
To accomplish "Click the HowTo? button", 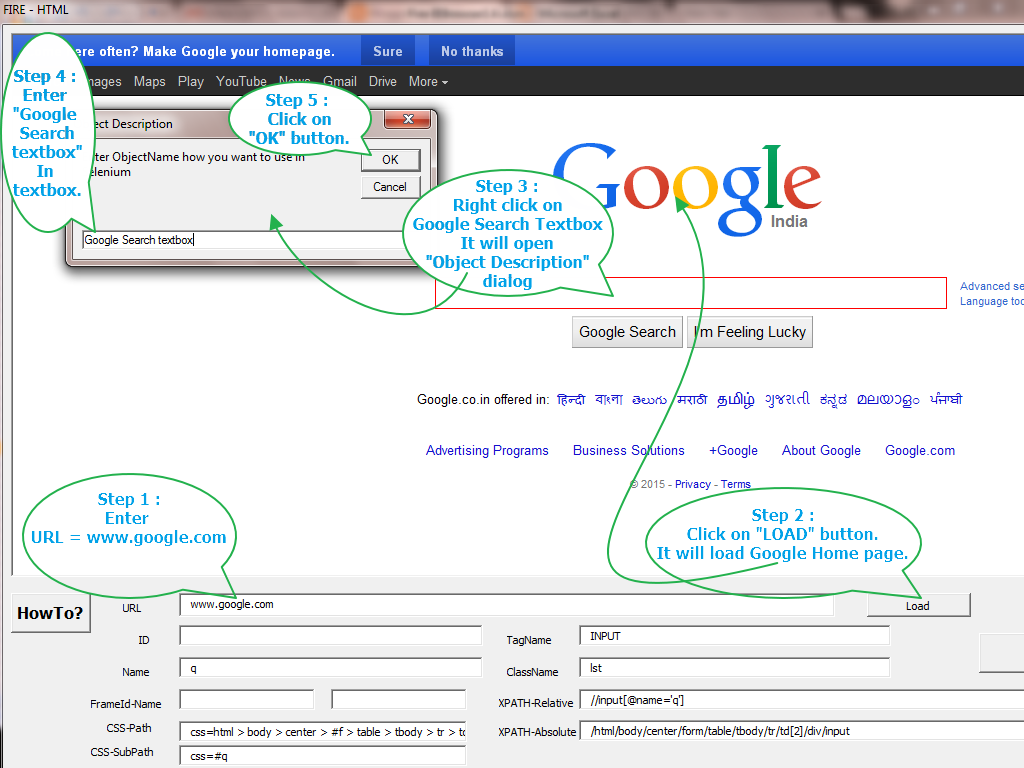I will pos(50,613).
